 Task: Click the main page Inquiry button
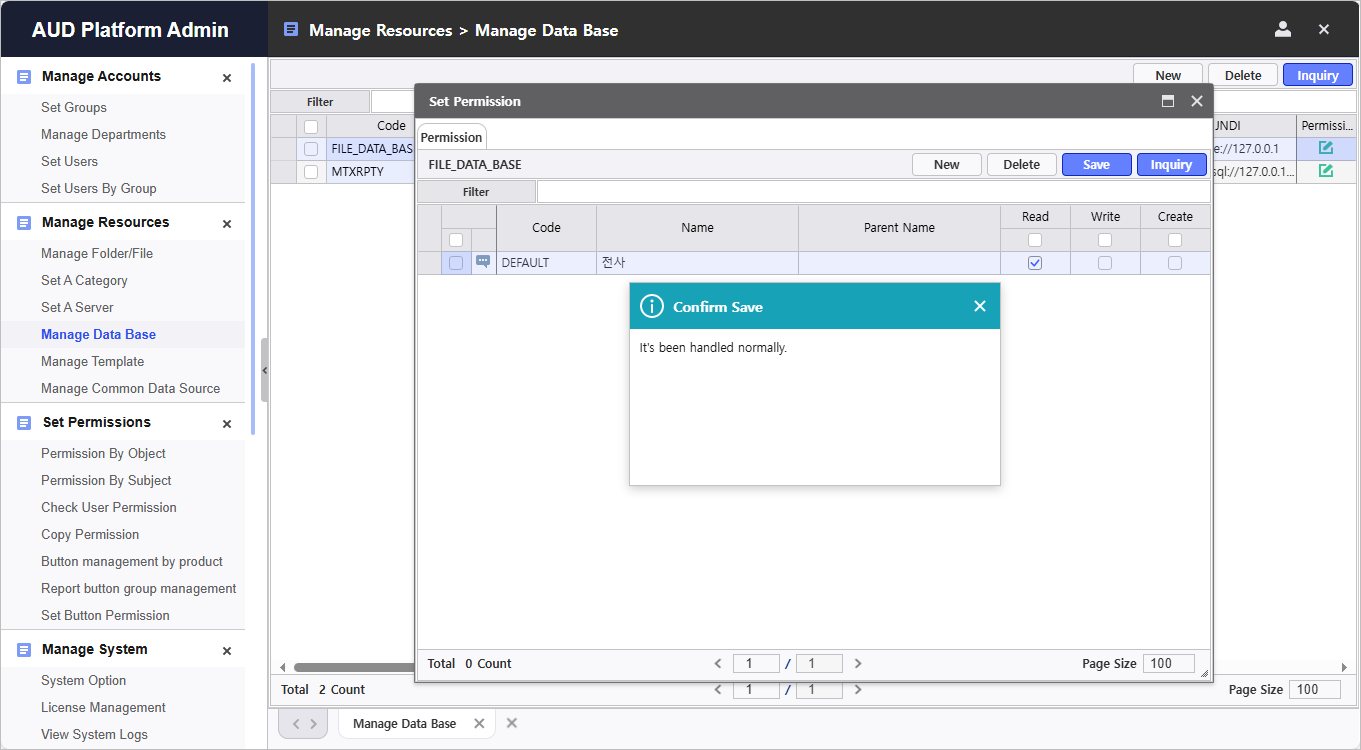[1318, 75]
